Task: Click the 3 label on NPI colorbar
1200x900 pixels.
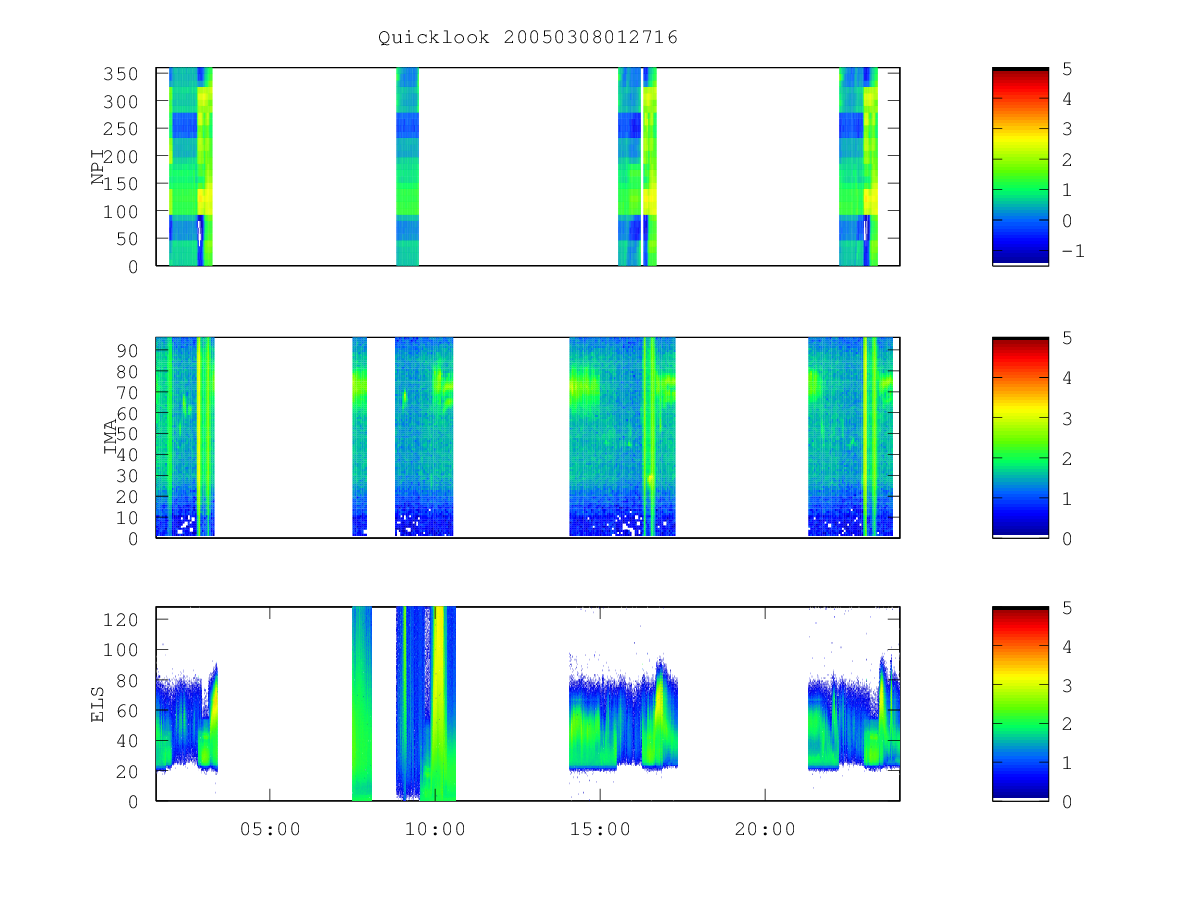Action: [1066, 130]
